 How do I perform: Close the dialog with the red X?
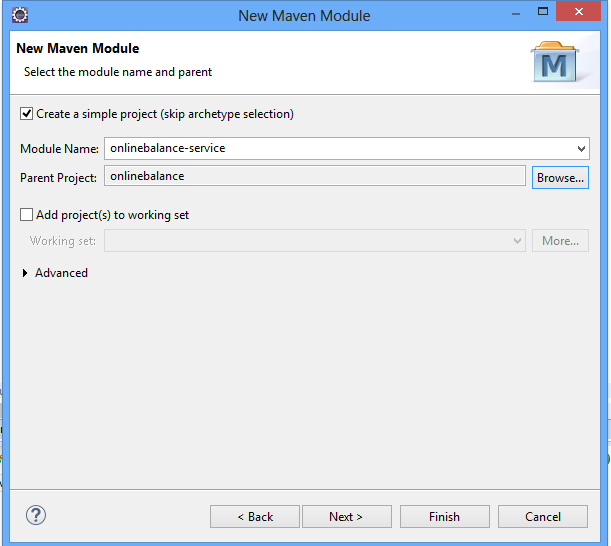click(579, 11)
